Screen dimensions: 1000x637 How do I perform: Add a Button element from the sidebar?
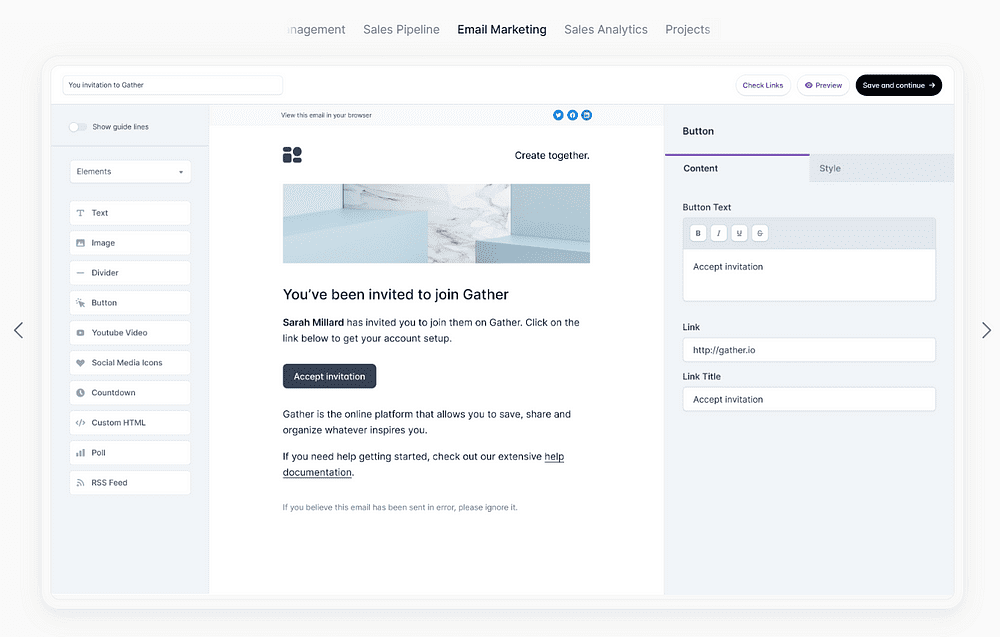(x=130, y=303)
